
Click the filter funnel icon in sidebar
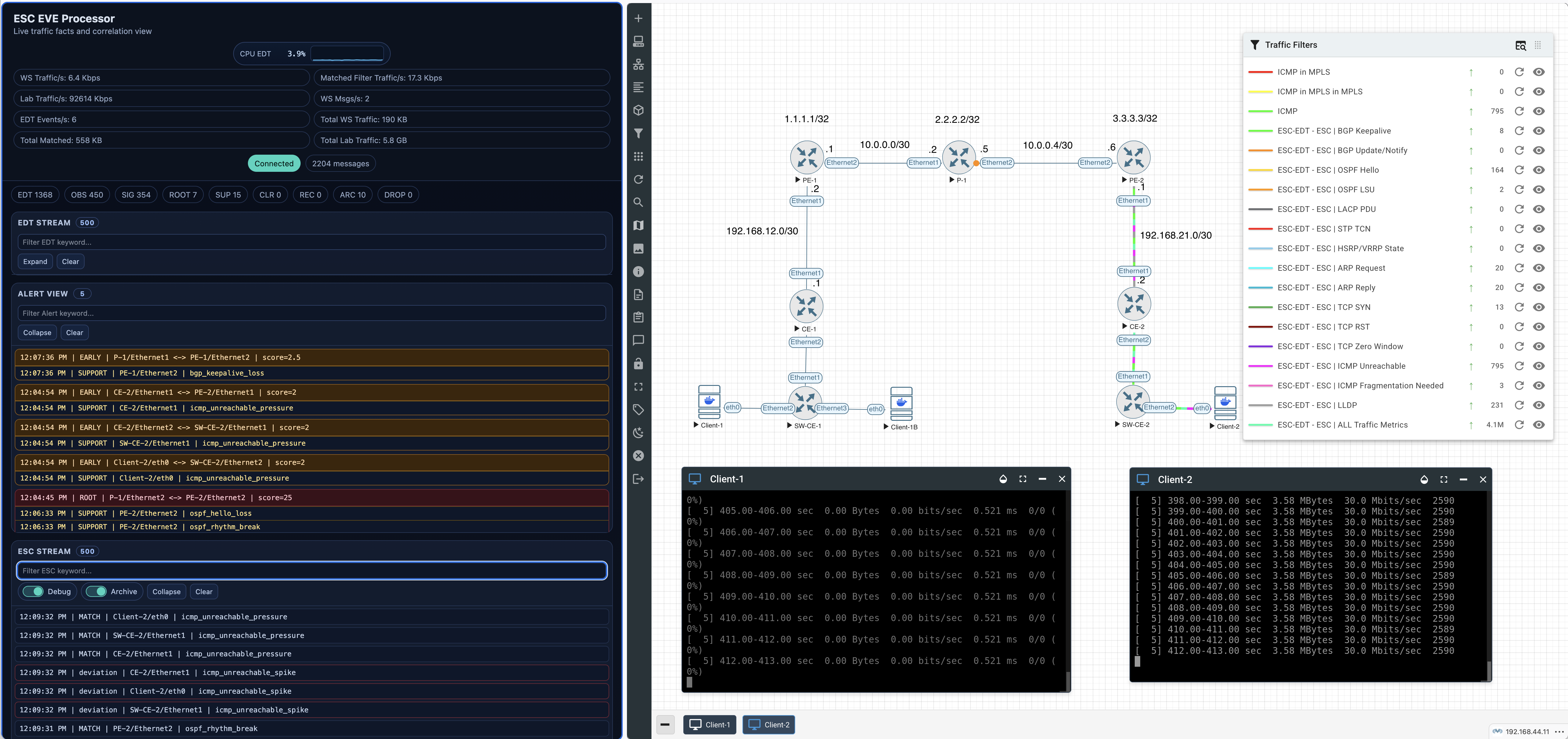click(638, 134)
